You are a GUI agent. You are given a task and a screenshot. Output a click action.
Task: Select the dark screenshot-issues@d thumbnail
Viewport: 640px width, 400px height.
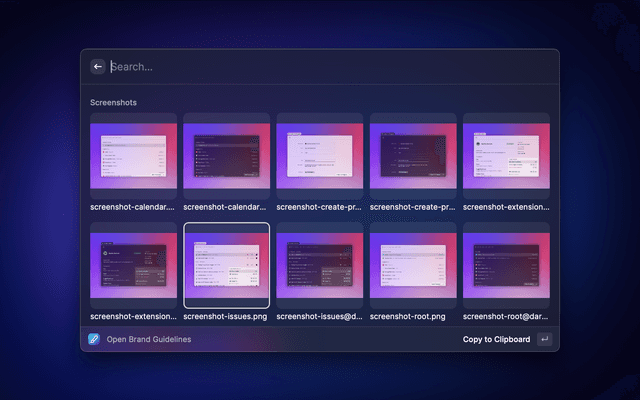tap(320, 266)
